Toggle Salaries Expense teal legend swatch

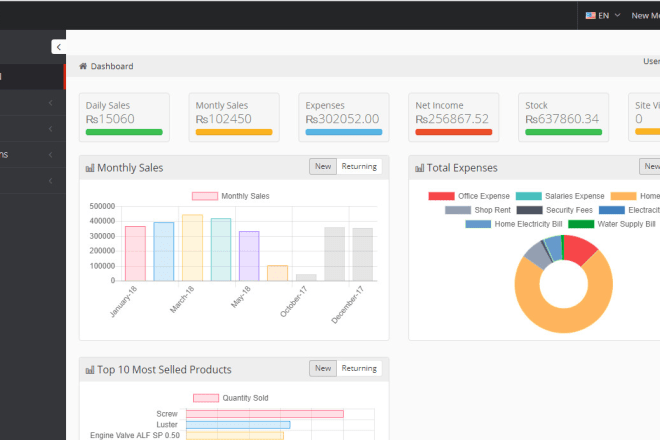pos(529,196)
